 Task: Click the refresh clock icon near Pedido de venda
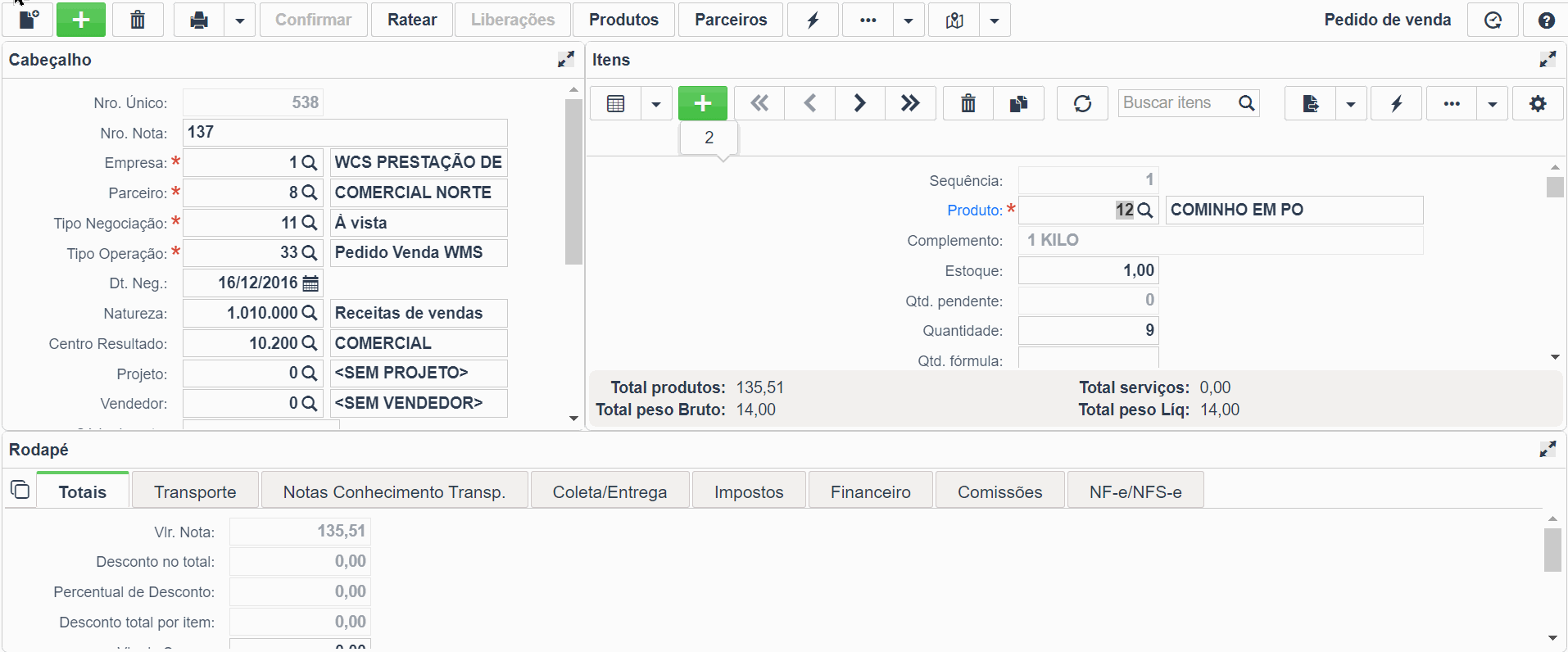(x=1493, y=20)
